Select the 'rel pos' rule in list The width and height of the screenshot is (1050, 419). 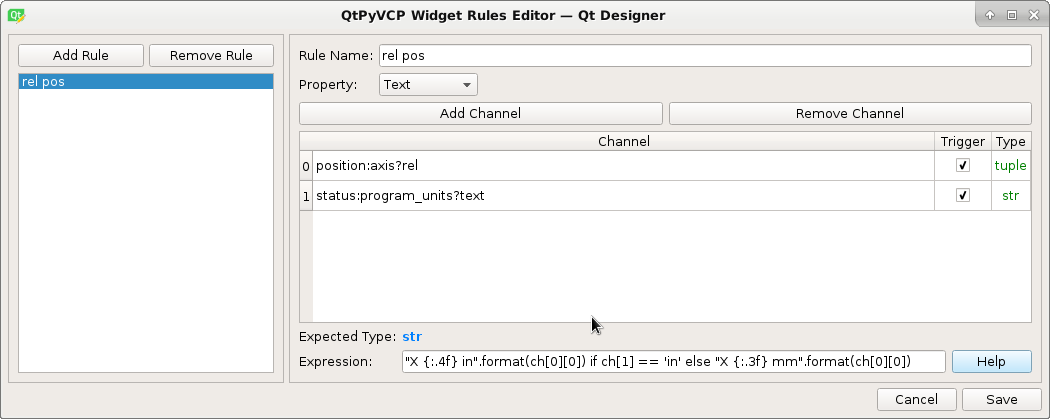[x=146, y=82]
